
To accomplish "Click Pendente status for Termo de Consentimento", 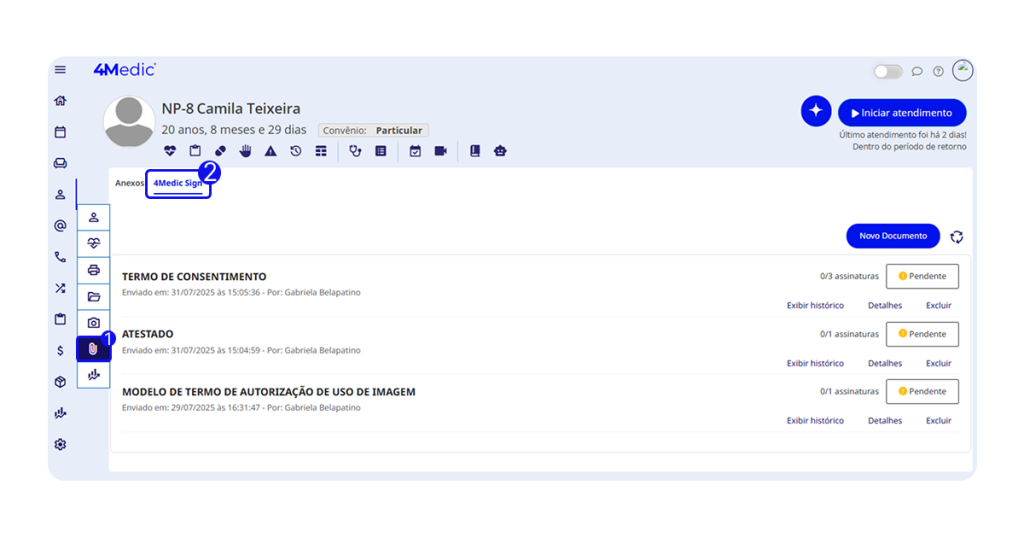I will pyautogui.click(x=922, y=276).
